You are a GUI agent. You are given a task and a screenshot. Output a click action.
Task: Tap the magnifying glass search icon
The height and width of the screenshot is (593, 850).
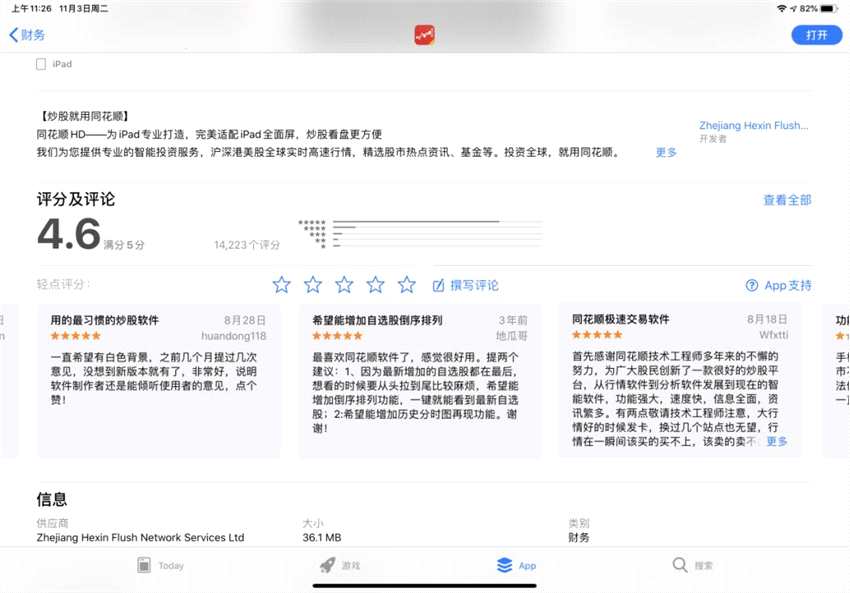[x=680, y=565]
